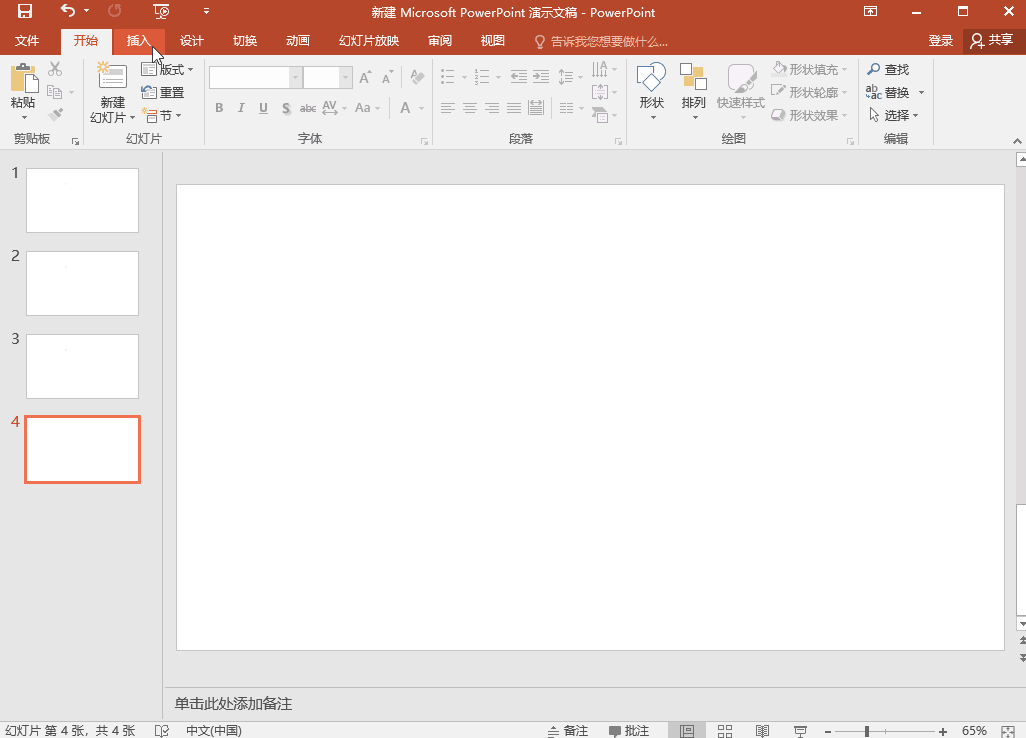The width and height of the screenshot is (1026, 738).
Task: Expand the 选择 dropdown in editing group
Action: tap(895, 116)
